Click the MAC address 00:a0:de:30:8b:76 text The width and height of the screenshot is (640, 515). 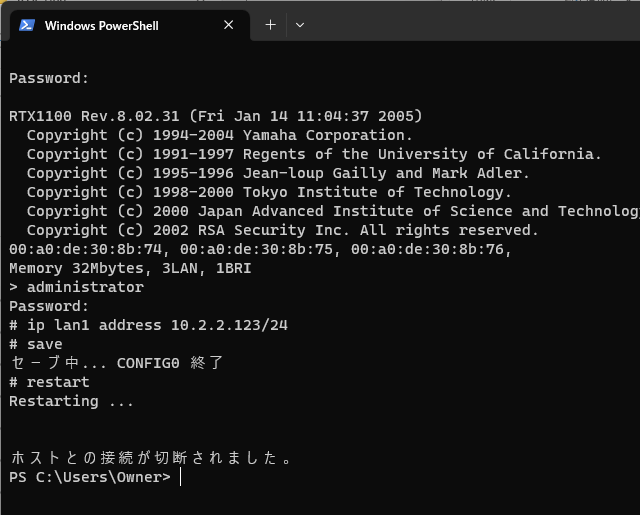(427, 249)
